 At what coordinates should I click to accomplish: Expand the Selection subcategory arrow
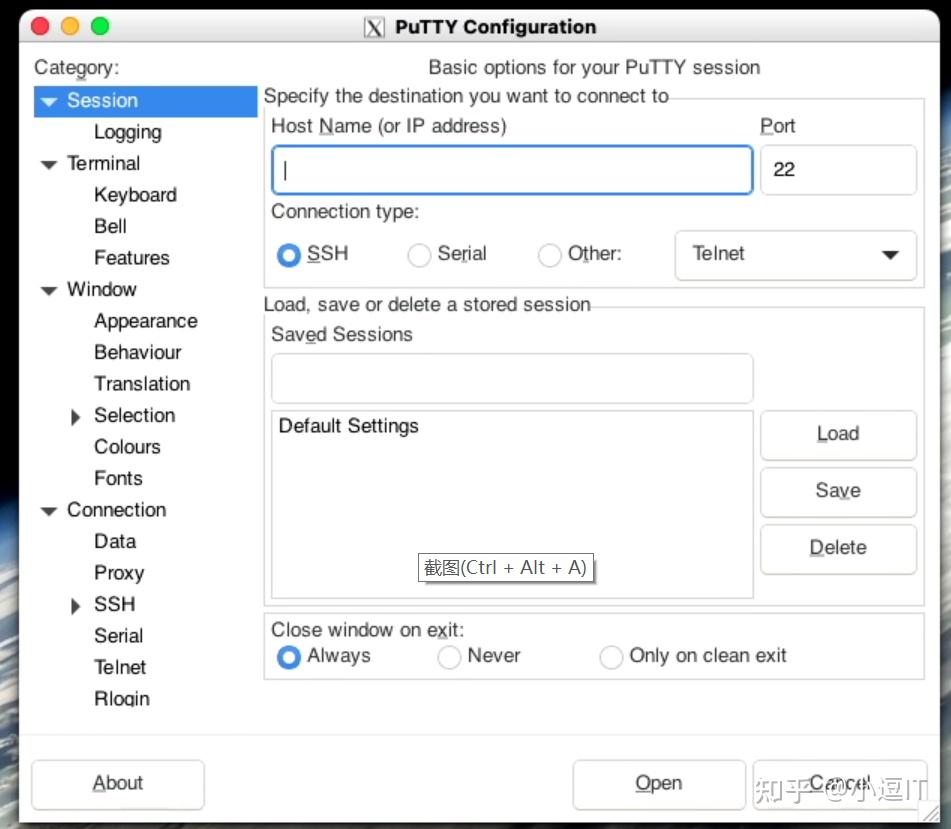click(75, 417)
